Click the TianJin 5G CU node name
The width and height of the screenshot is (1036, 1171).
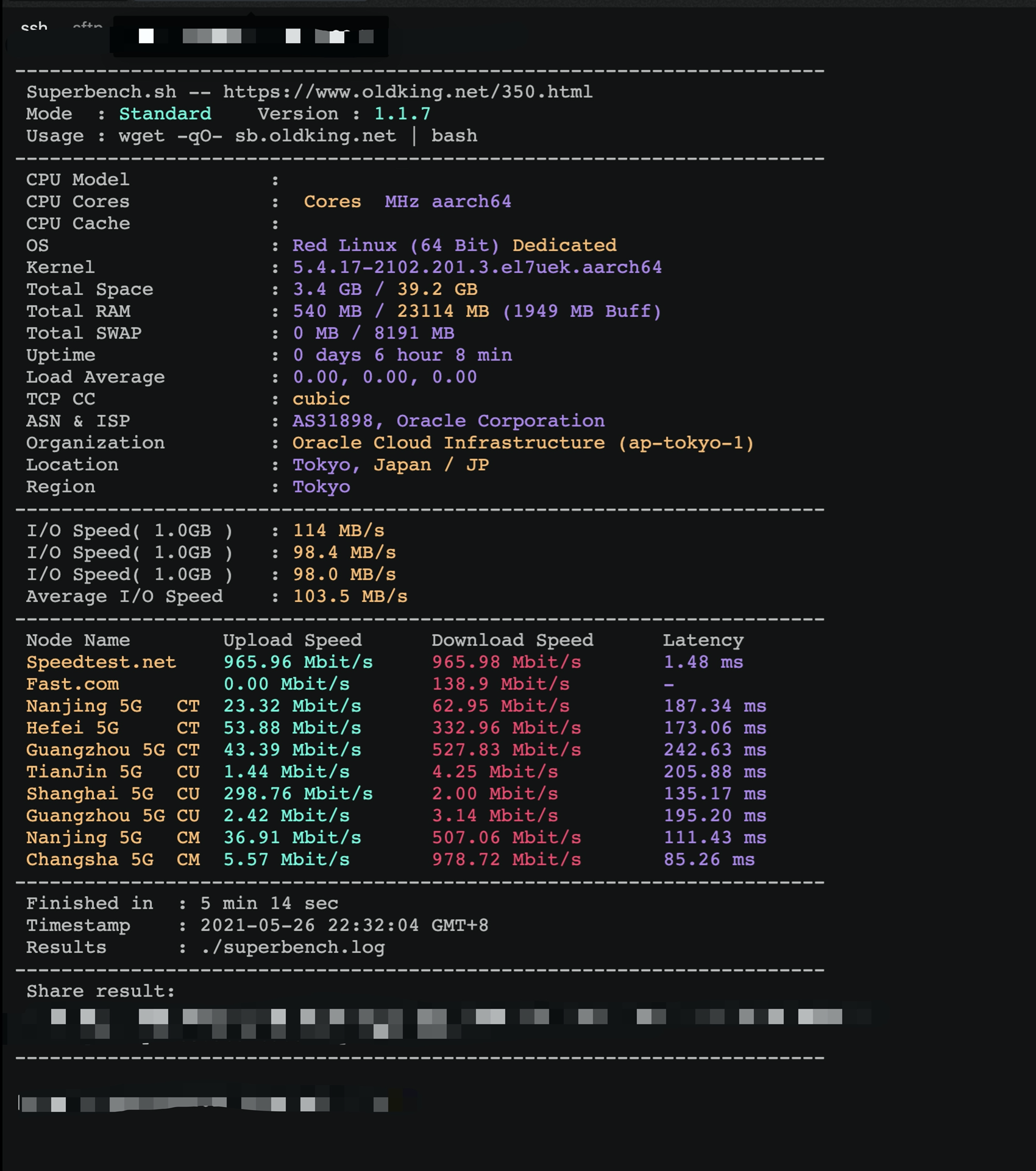113,772
